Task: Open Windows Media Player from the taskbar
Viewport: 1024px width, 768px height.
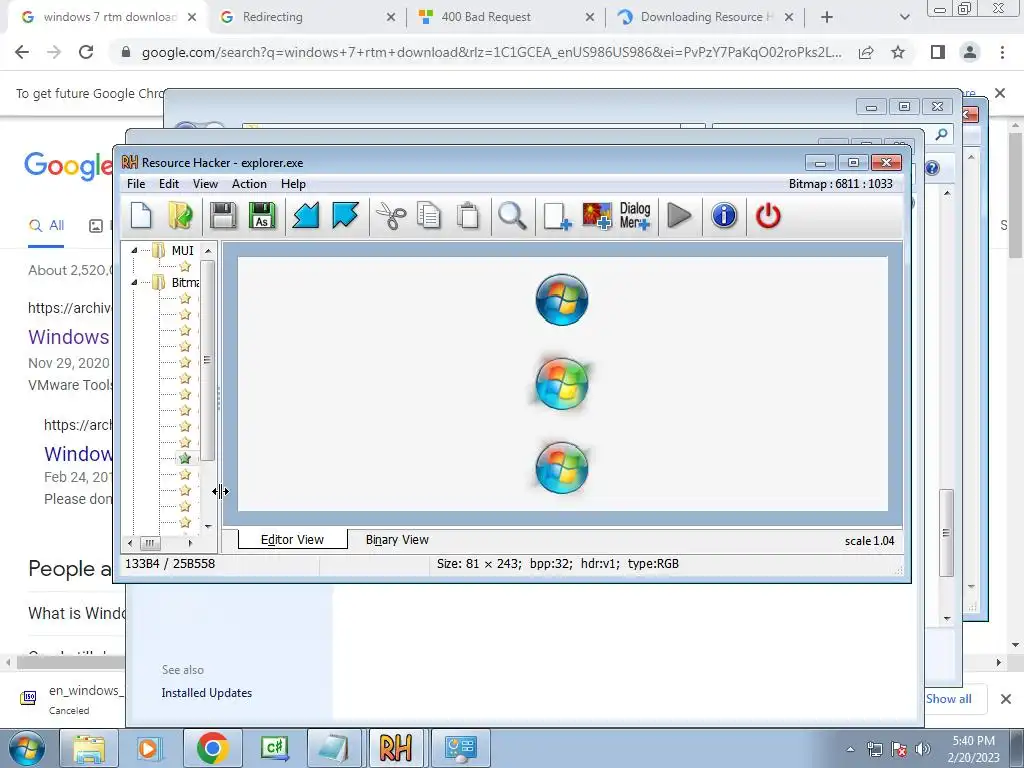Action: coord(149,748)
